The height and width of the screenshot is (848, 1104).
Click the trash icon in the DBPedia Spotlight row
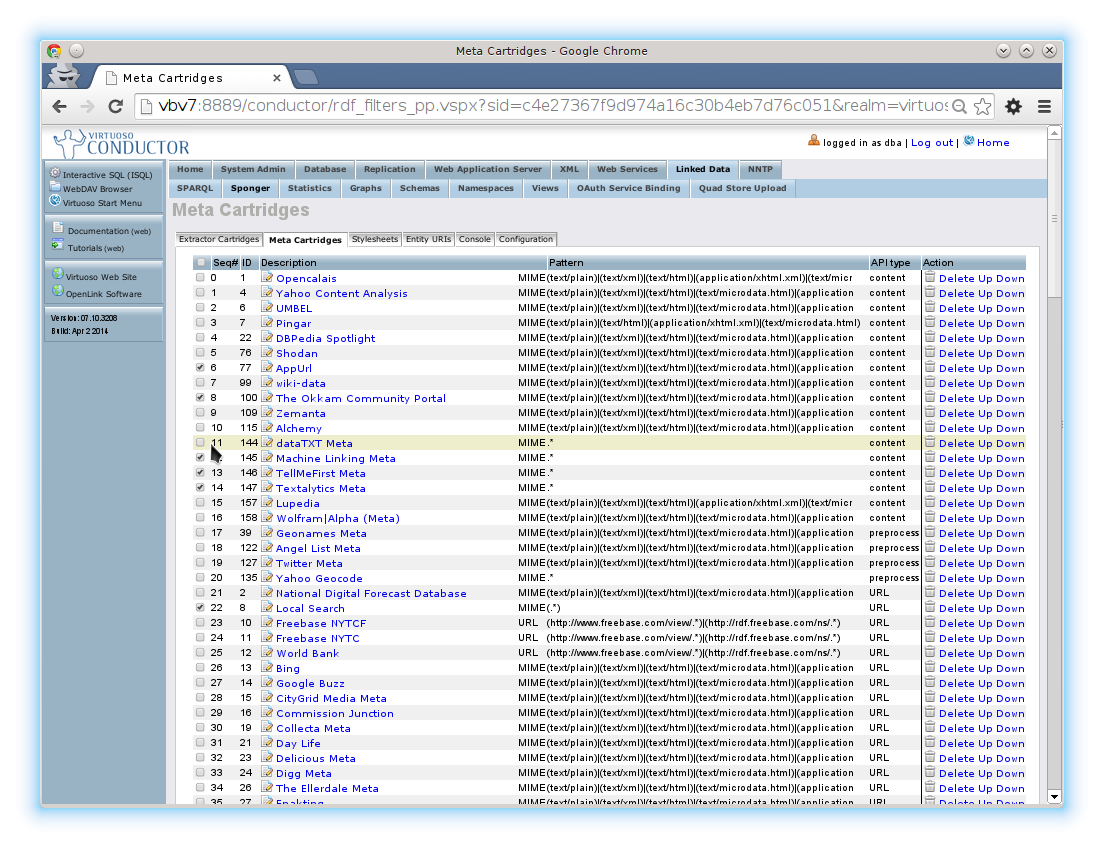[930, 338]
